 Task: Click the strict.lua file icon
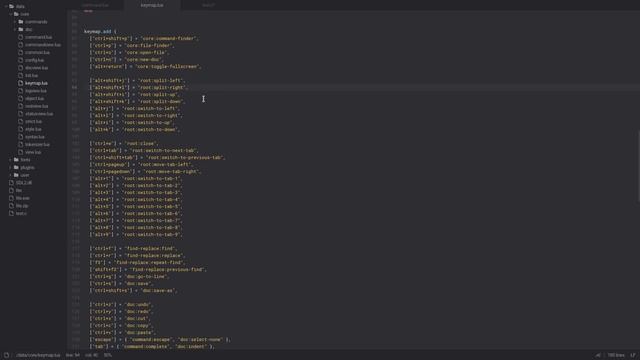(20, 121)
